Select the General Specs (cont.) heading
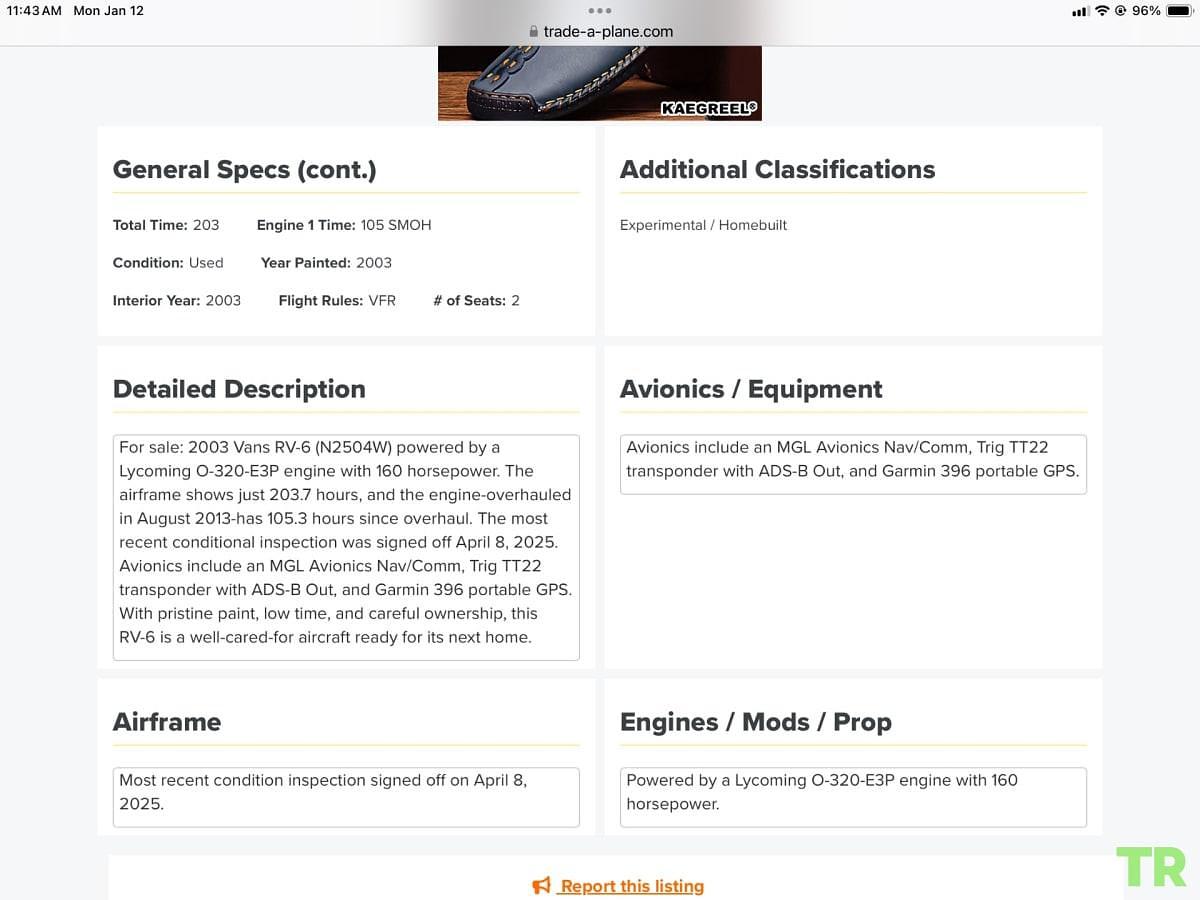 pyautogui.click(x=245, y=170)
